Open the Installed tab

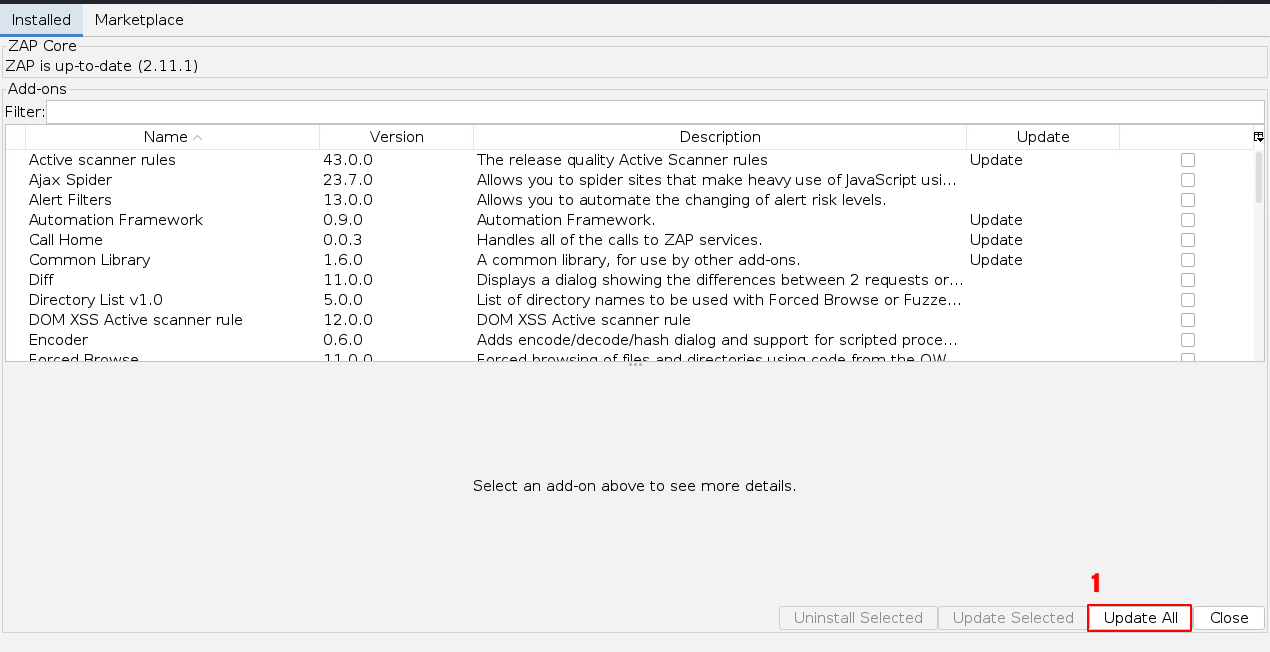(41, 20)
